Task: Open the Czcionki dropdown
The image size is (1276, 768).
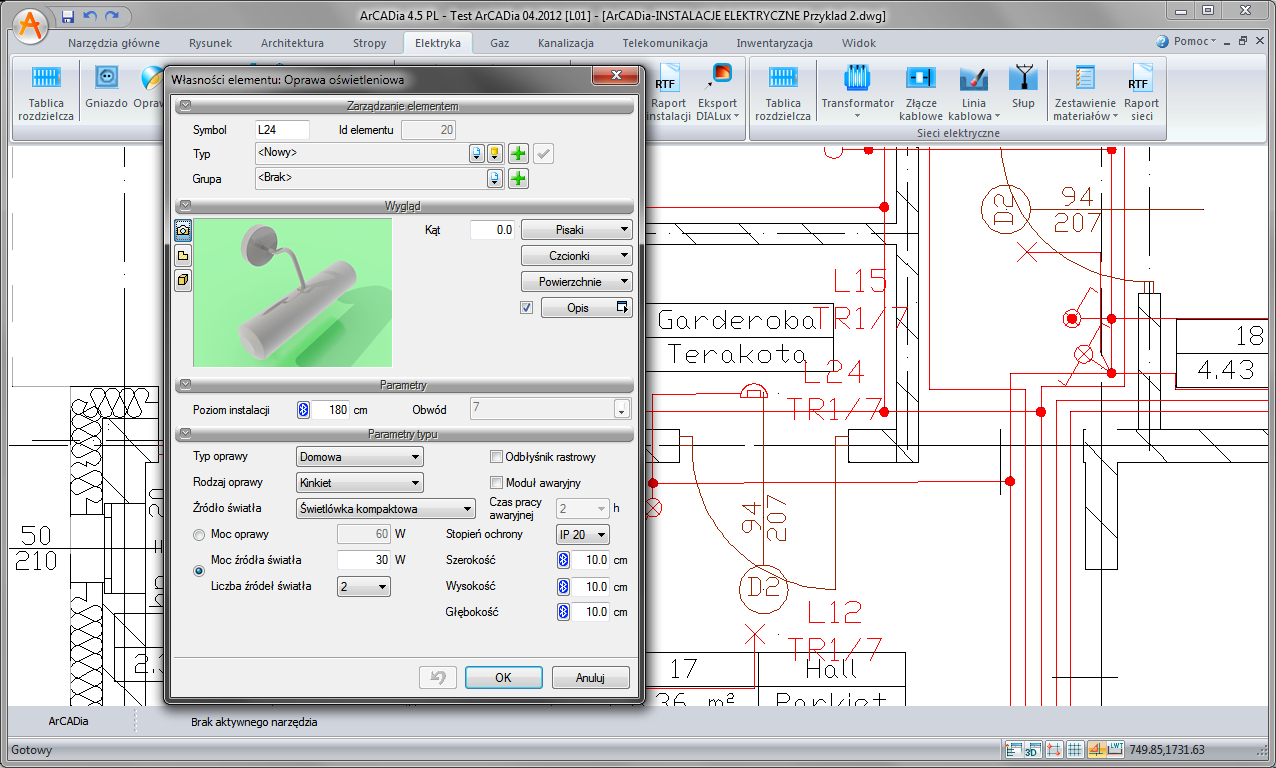Action: 577,256
